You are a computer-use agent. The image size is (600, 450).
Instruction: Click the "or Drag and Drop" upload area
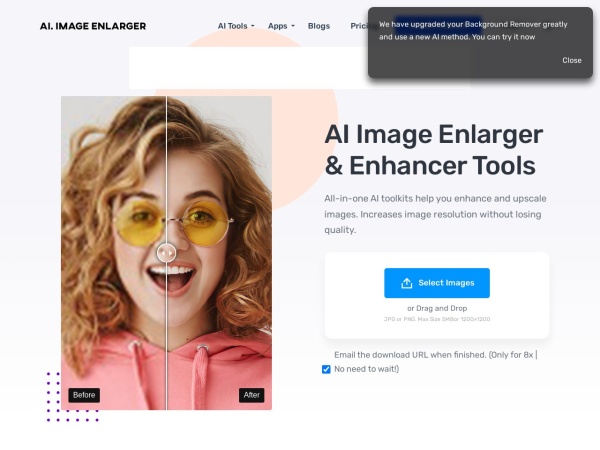tap(437, 308)
